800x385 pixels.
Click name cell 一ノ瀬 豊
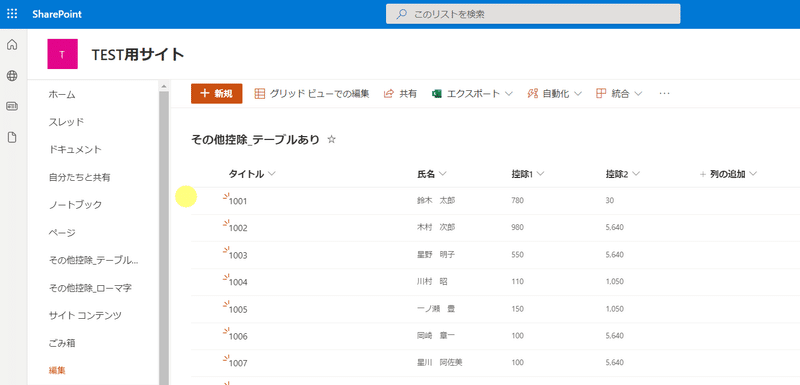[x=436, y=308]
